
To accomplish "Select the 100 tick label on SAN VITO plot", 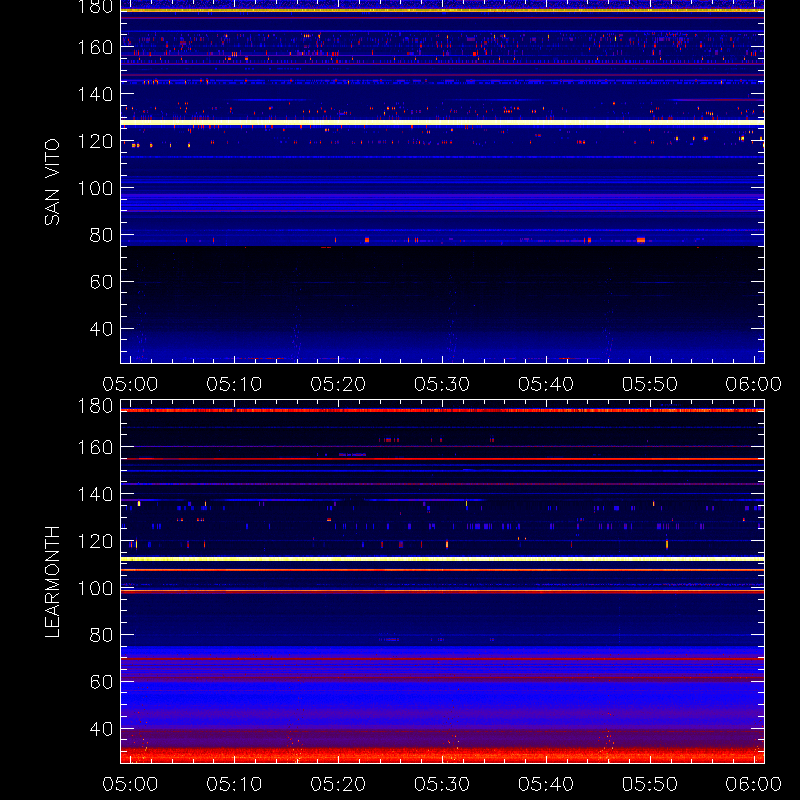I will 95,188.
